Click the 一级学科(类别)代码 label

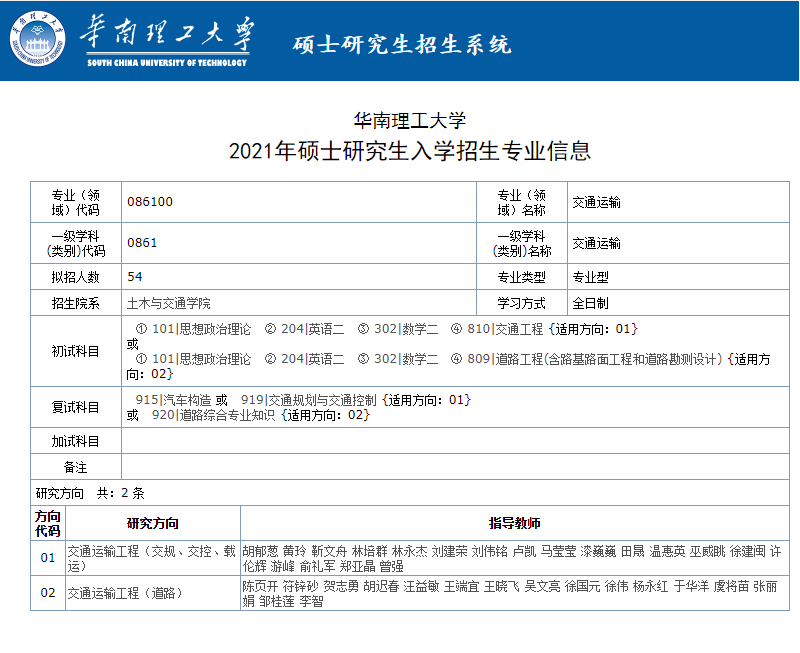[76, 243]
